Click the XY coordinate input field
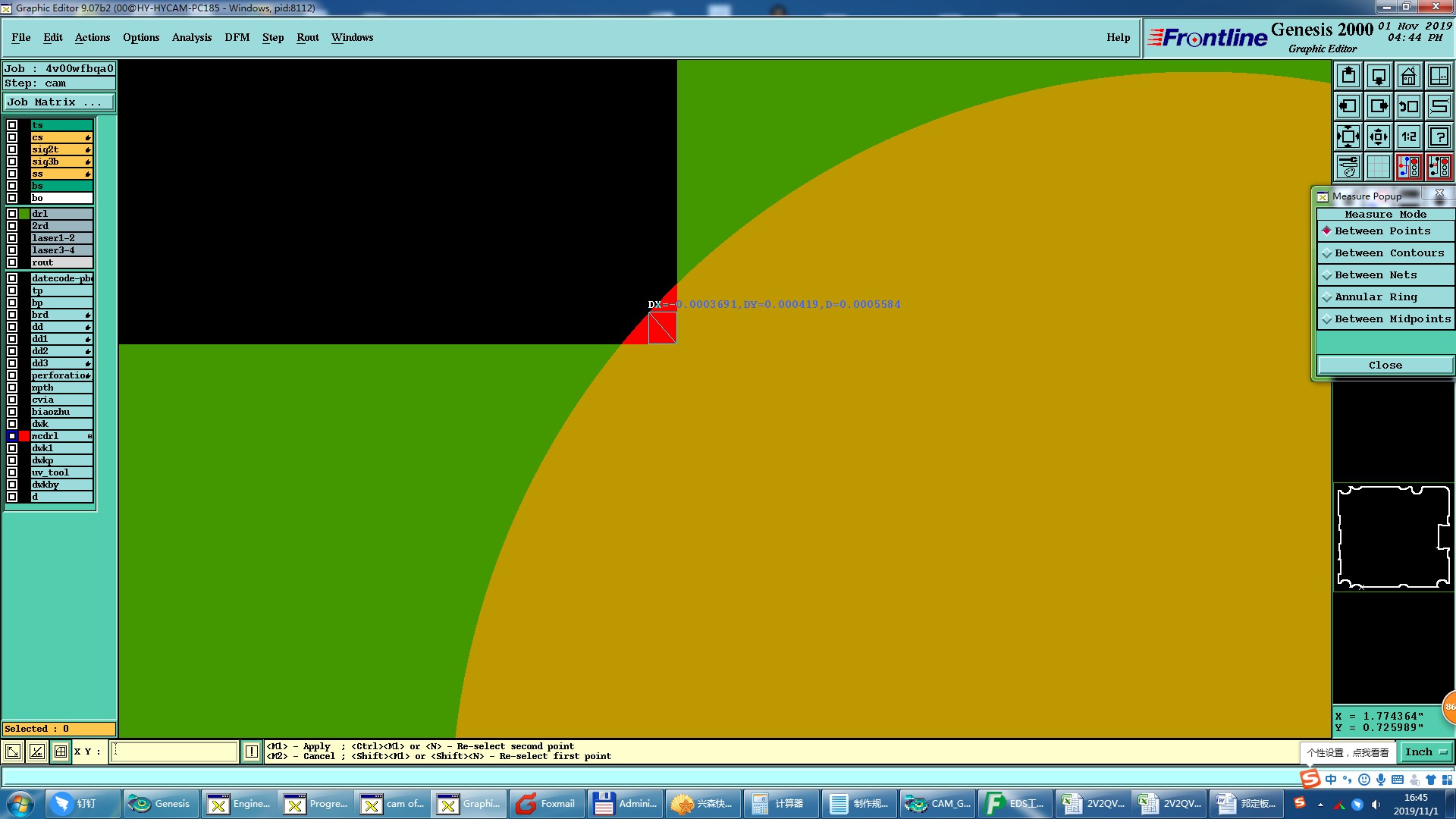The height and width of the screenshot is (819, 1456). coord(174,752)
